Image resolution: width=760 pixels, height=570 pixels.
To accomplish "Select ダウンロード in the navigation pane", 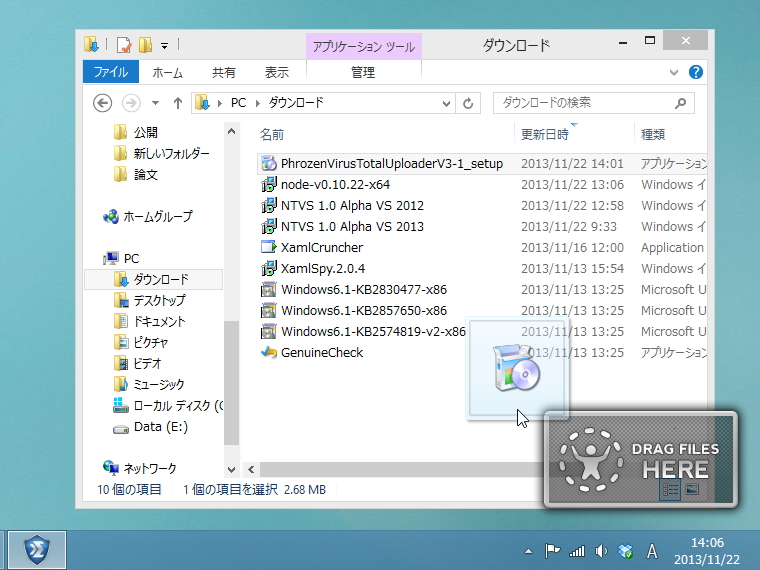I will click(153, 279).
